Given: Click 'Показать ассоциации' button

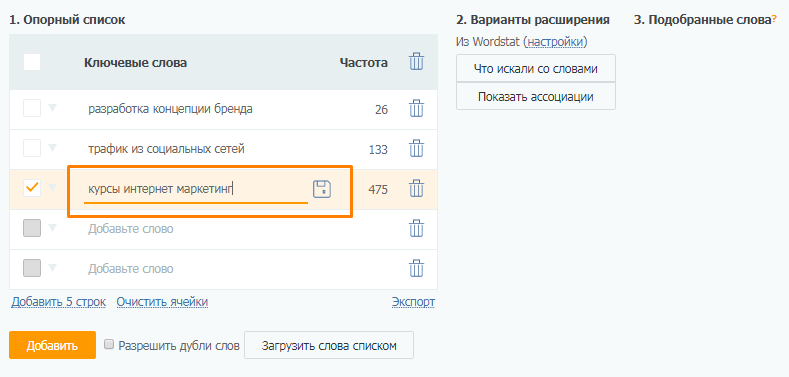Looking at the screenshot, I should 536,97.
